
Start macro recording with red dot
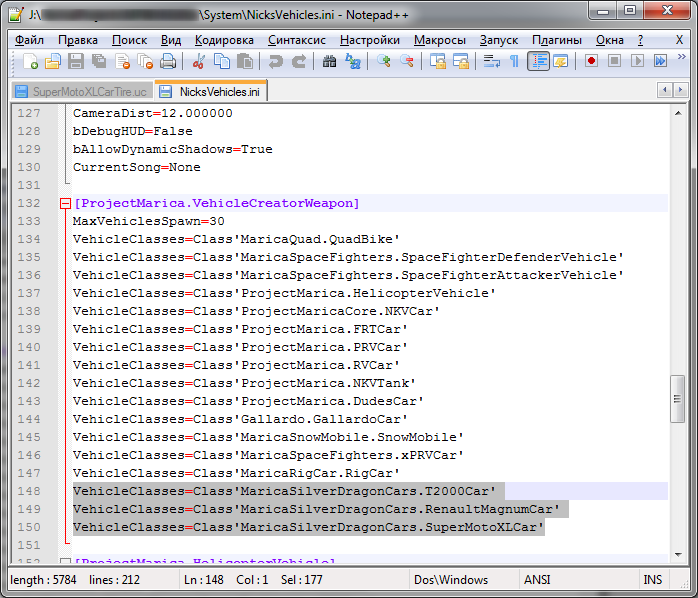pos(591,61)
